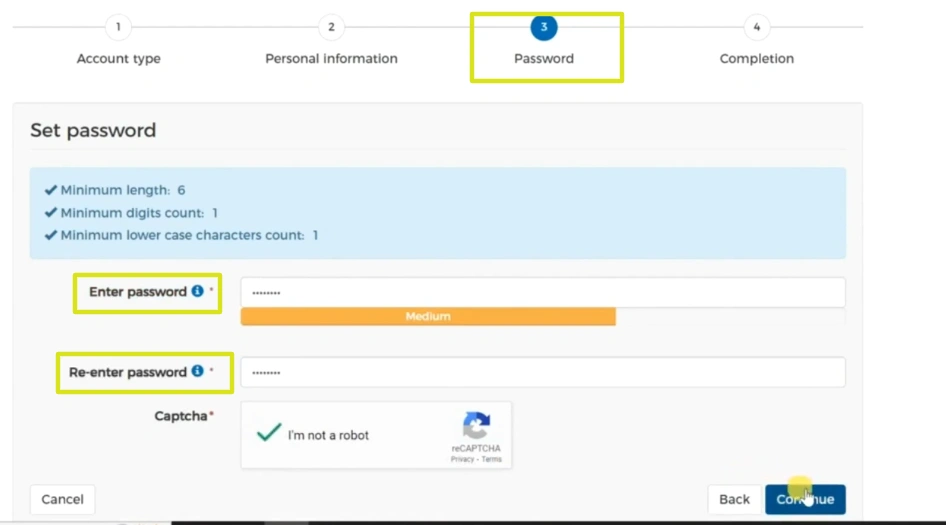
Task: Click the Set password heading
Action: [93, 130]
